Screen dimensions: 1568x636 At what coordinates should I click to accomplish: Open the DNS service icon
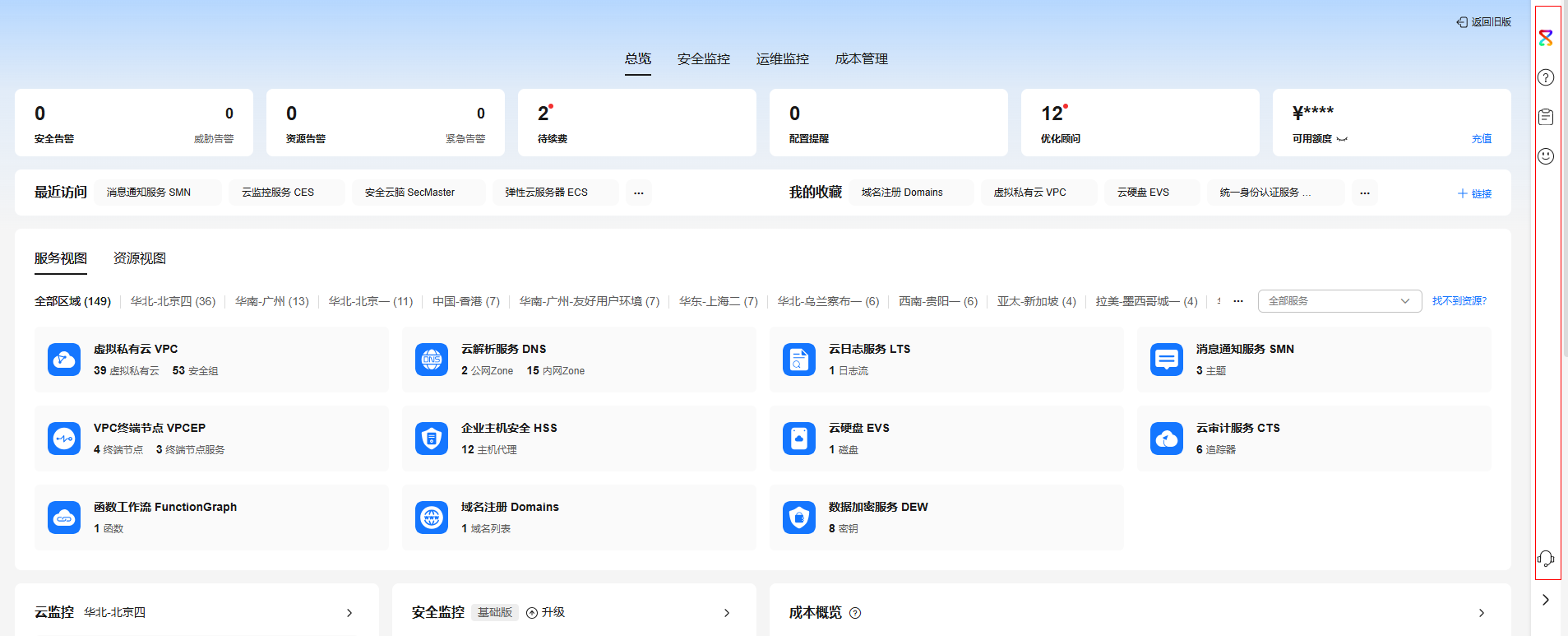click(x=432, y=360)
